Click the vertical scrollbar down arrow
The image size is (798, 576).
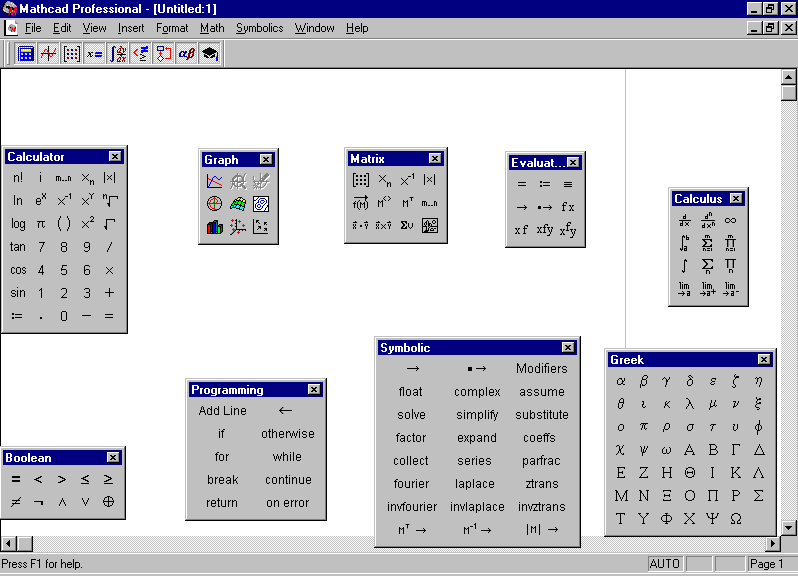(788, 528)
